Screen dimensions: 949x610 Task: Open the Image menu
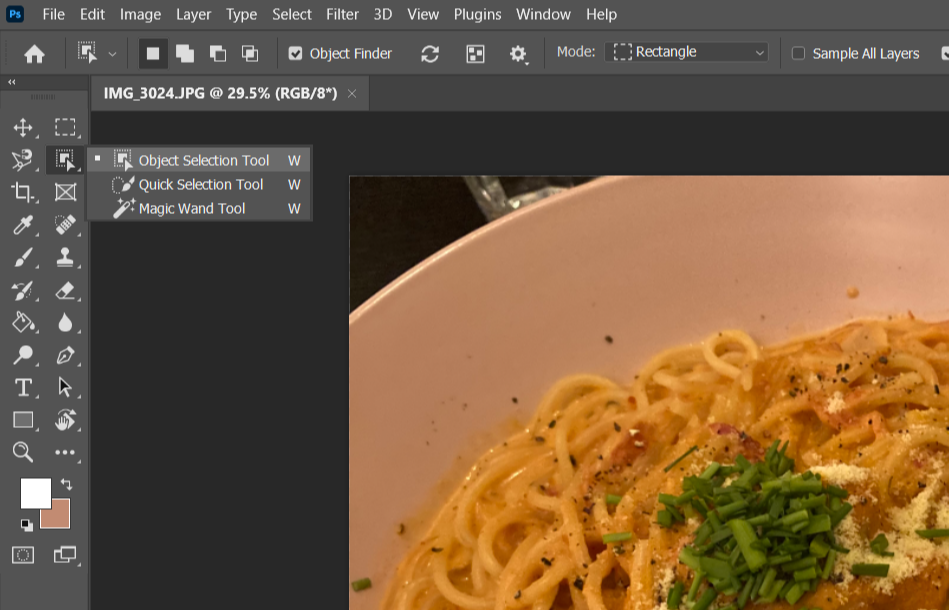pos(140,15)
